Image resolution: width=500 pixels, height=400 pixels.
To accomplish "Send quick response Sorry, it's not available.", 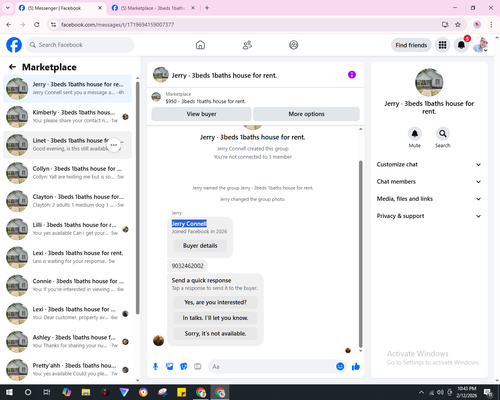I will click(215, 334).
